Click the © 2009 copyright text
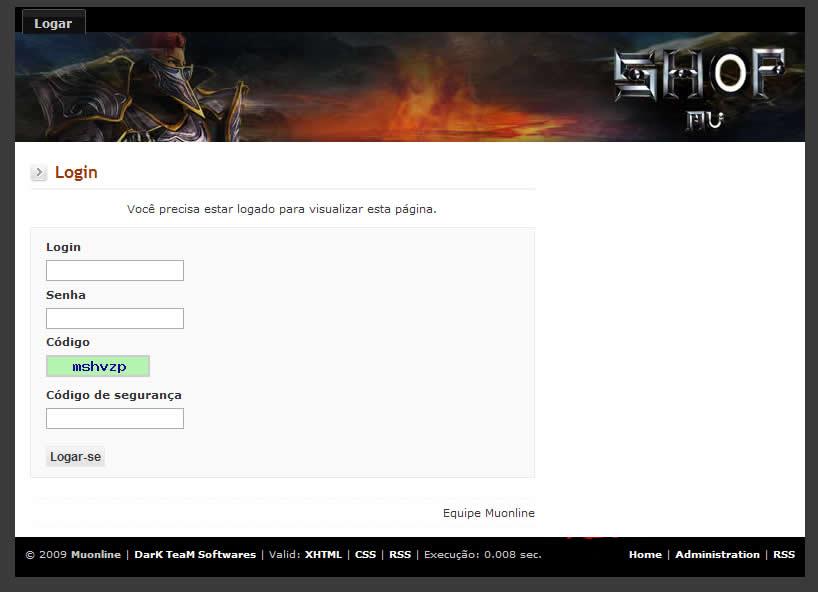818x592 pixels. click(x=46, y=554)
